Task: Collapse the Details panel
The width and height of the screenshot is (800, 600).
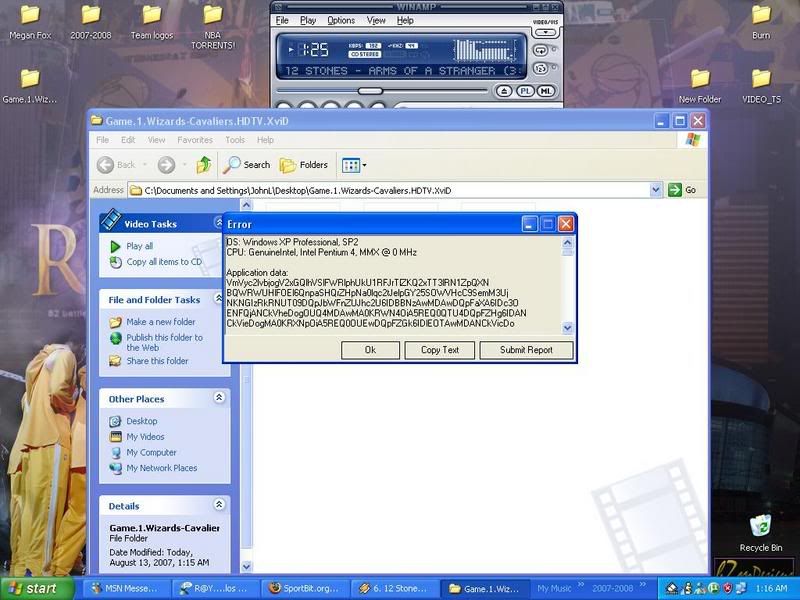Action: 219,504
